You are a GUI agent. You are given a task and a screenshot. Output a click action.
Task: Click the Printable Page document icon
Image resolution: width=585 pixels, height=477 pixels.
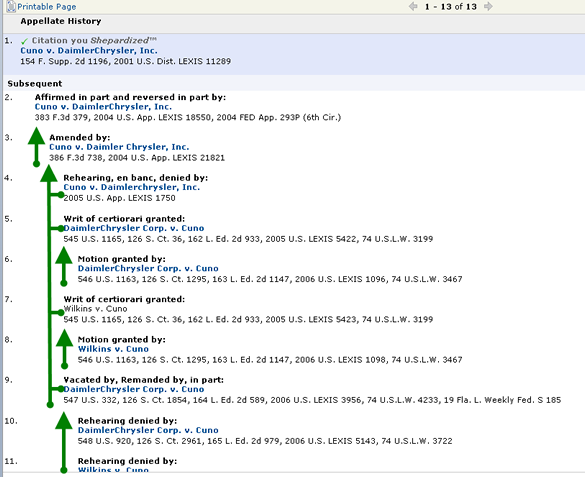click(11, 6)
